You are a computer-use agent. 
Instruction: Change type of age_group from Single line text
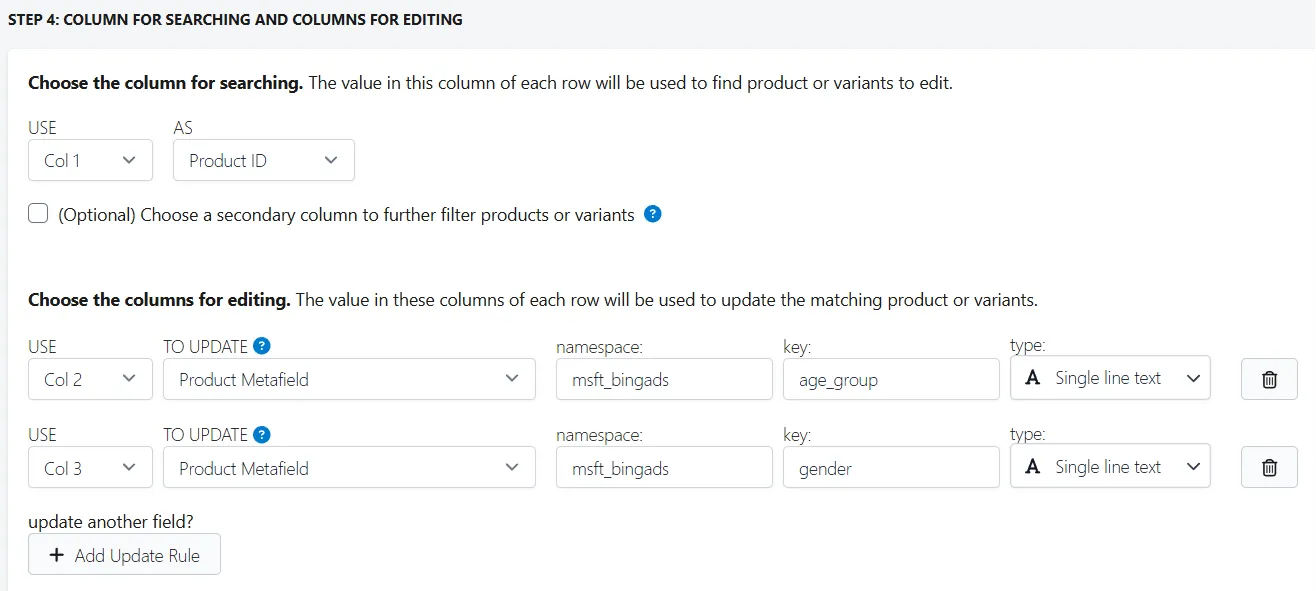pyautogui.click(x=1110, y=378)
